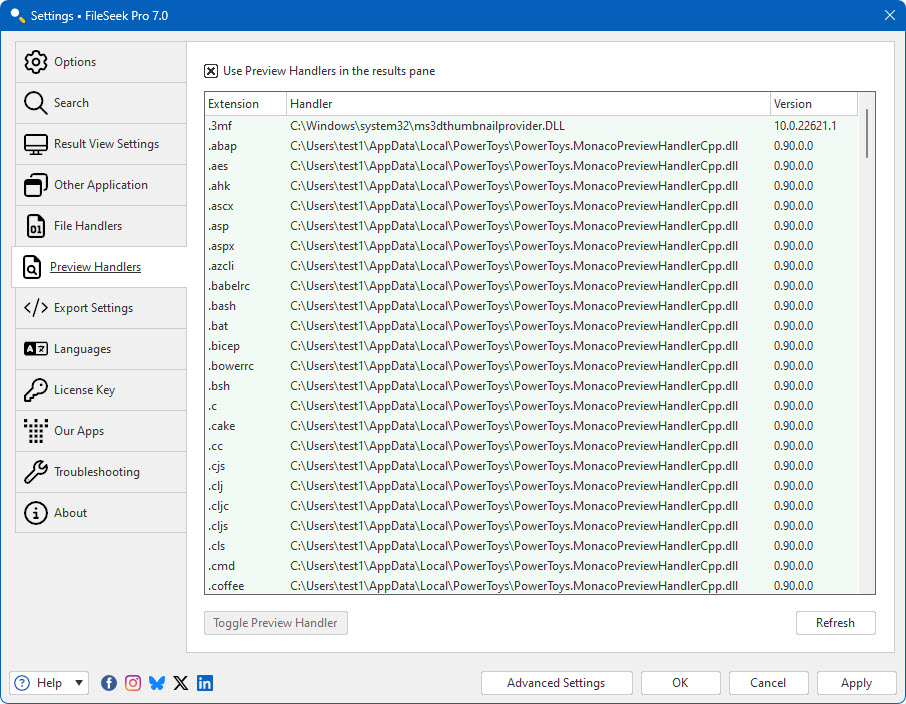This screenshot has height=704, width=906.
Task: Open the Bluesky butterfly icon
Action: [x=157, y=683]
